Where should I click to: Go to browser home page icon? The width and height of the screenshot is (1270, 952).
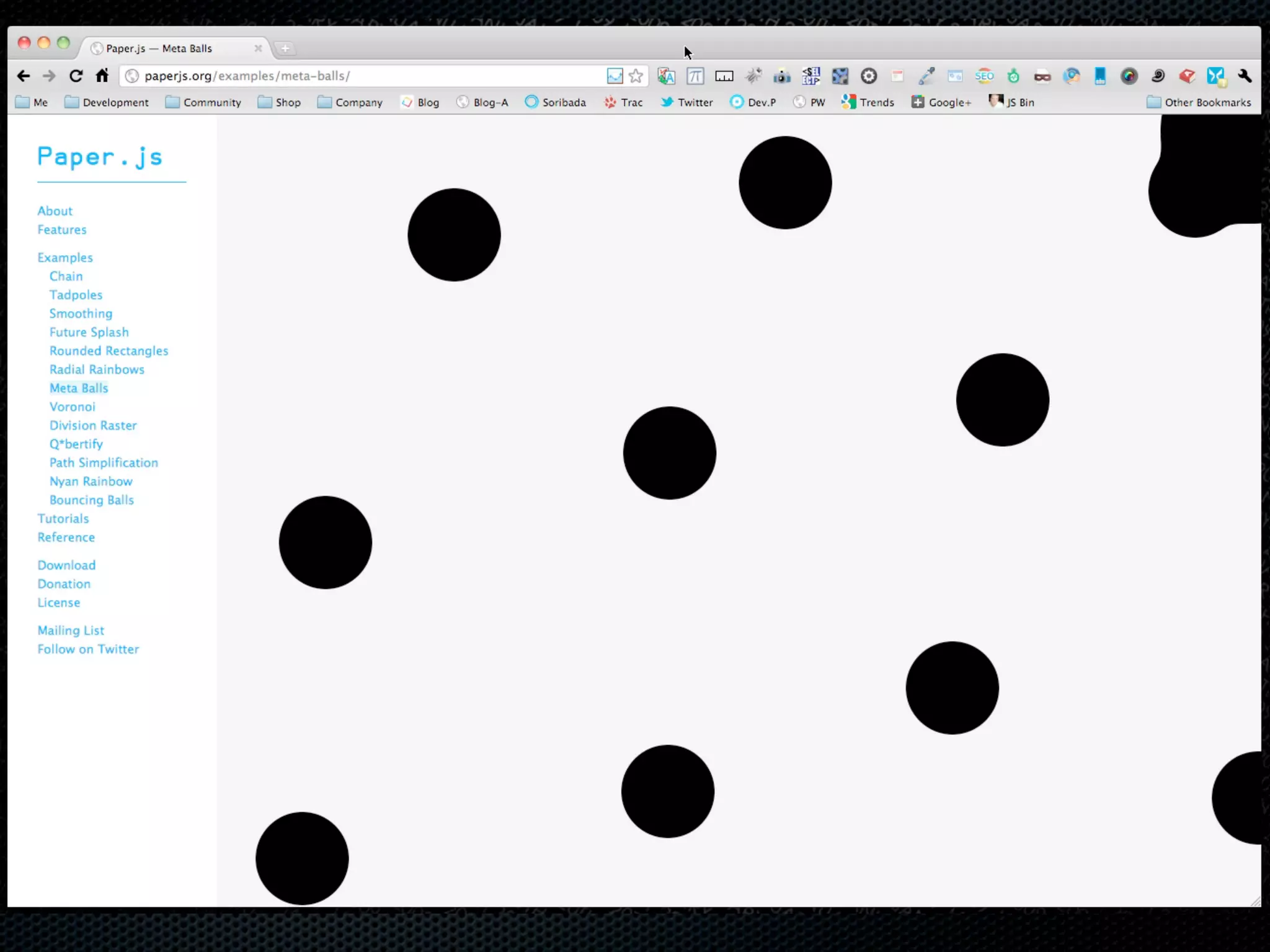pyautogui.click(x=102, y=76)
